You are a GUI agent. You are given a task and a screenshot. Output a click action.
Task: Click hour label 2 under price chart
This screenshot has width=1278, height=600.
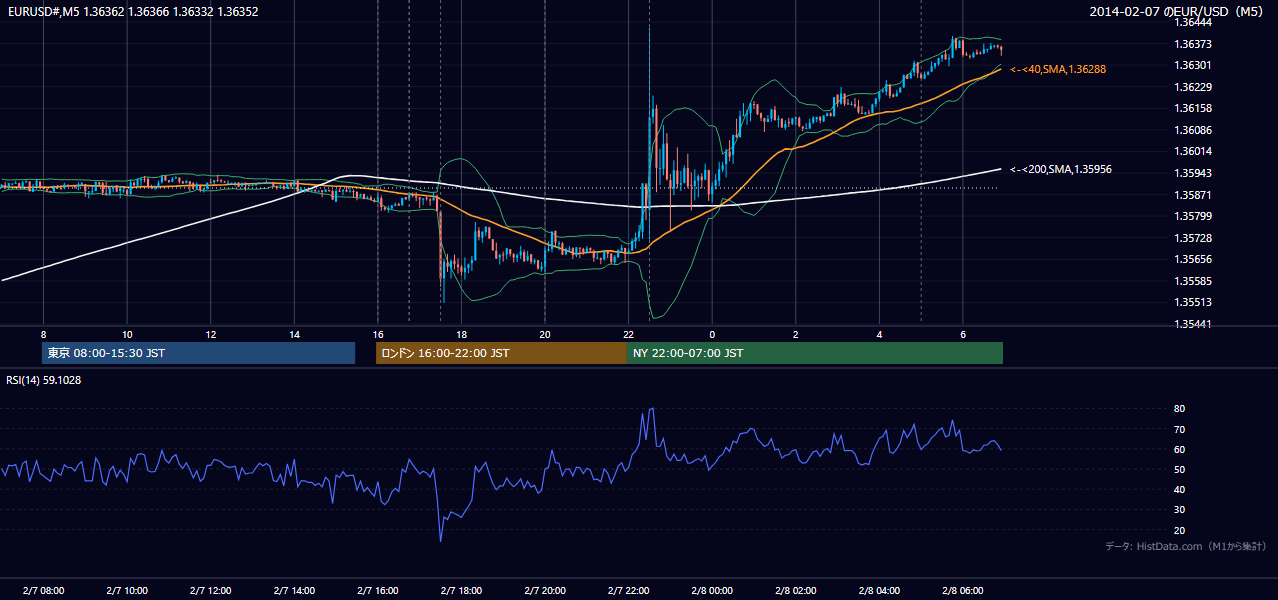tap(795, 334)
